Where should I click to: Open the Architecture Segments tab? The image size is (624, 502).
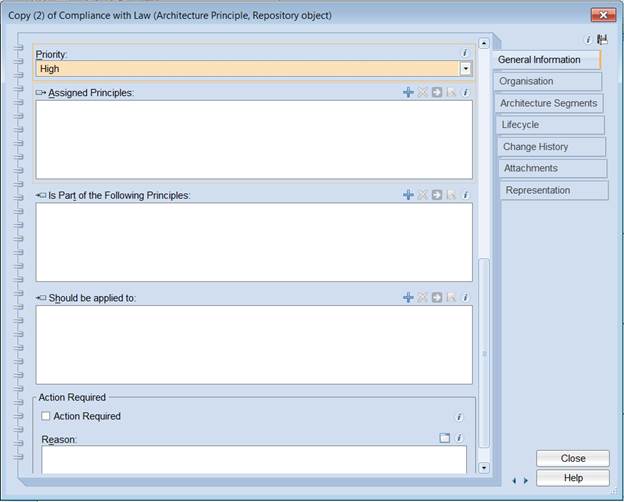549,103
